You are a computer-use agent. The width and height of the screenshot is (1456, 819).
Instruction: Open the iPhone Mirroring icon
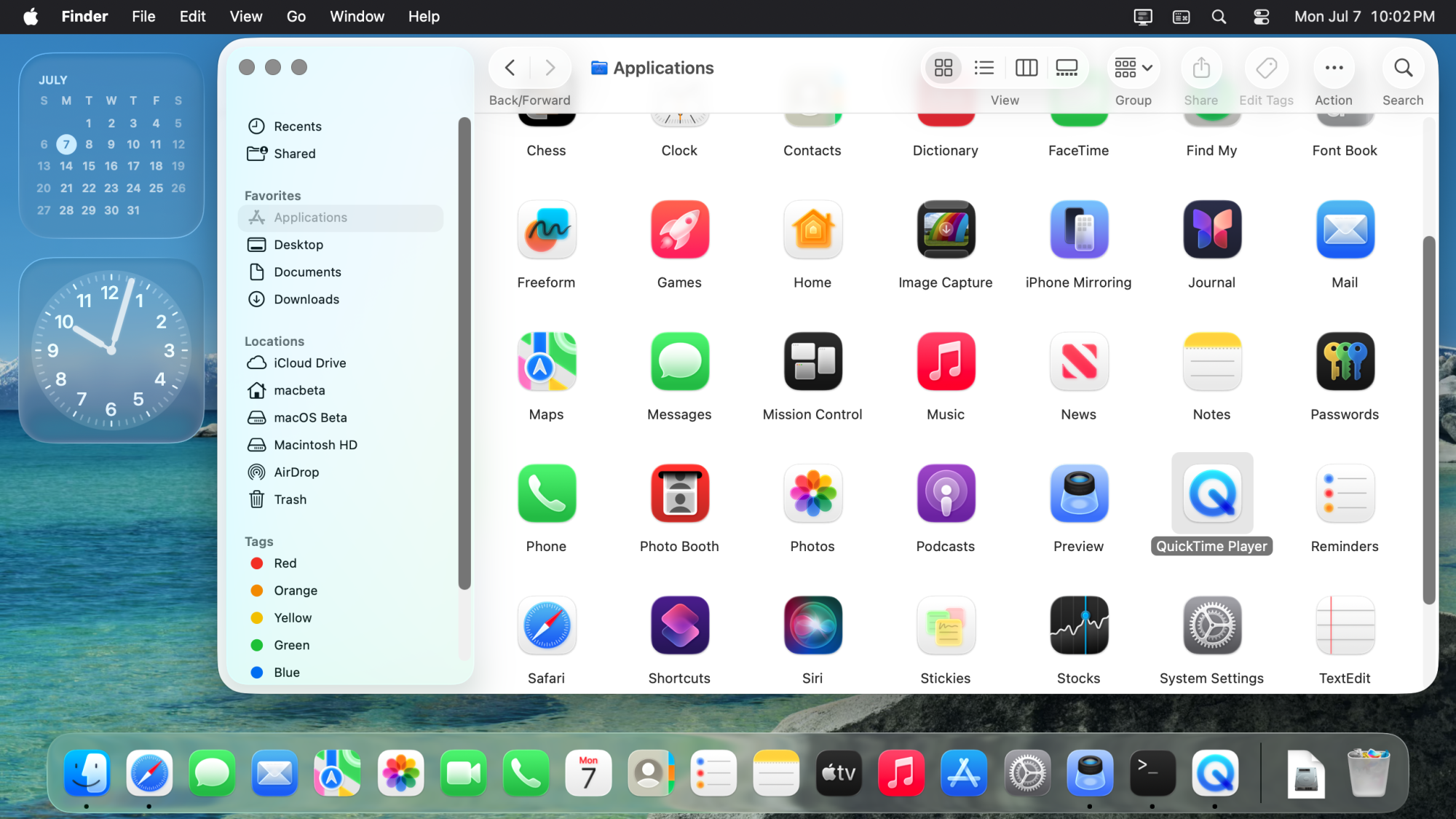[1078, 230]
